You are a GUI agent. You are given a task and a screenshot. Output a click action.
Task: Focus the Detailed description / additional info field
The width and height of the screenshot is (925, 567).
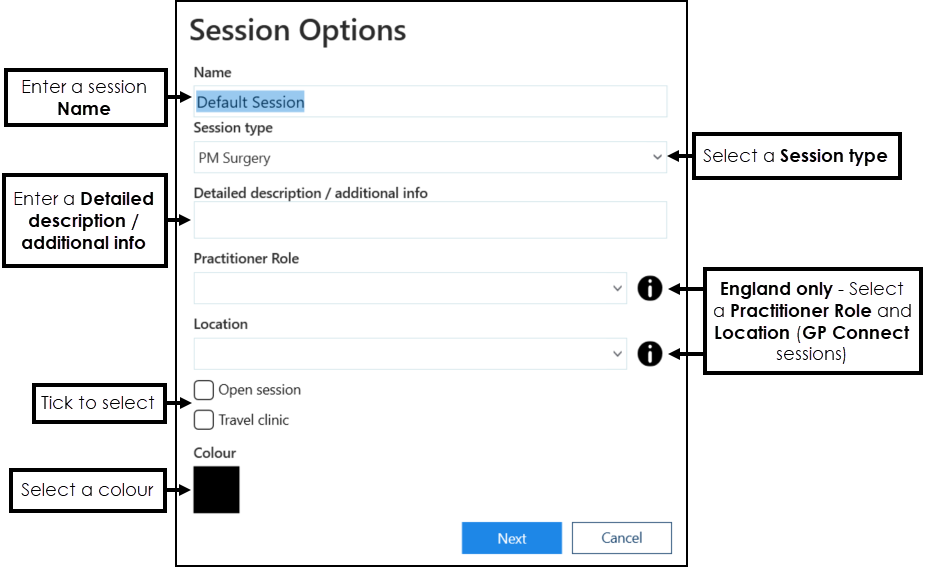pos(430,220)
